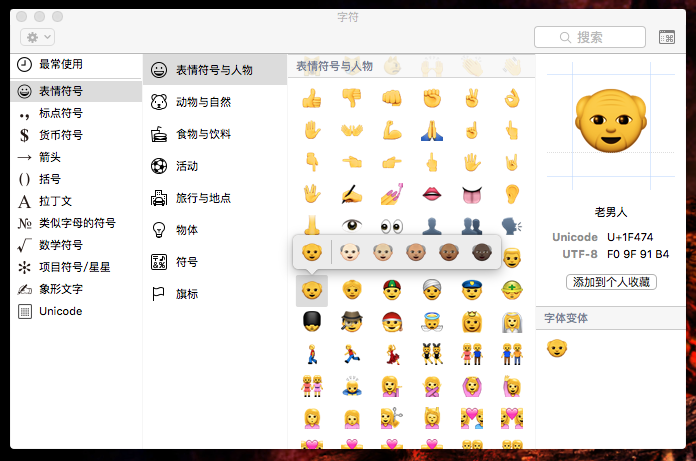Choose medium skin tone old man
696x461 pixels.
pyautogui.click(x=416, y=252)
